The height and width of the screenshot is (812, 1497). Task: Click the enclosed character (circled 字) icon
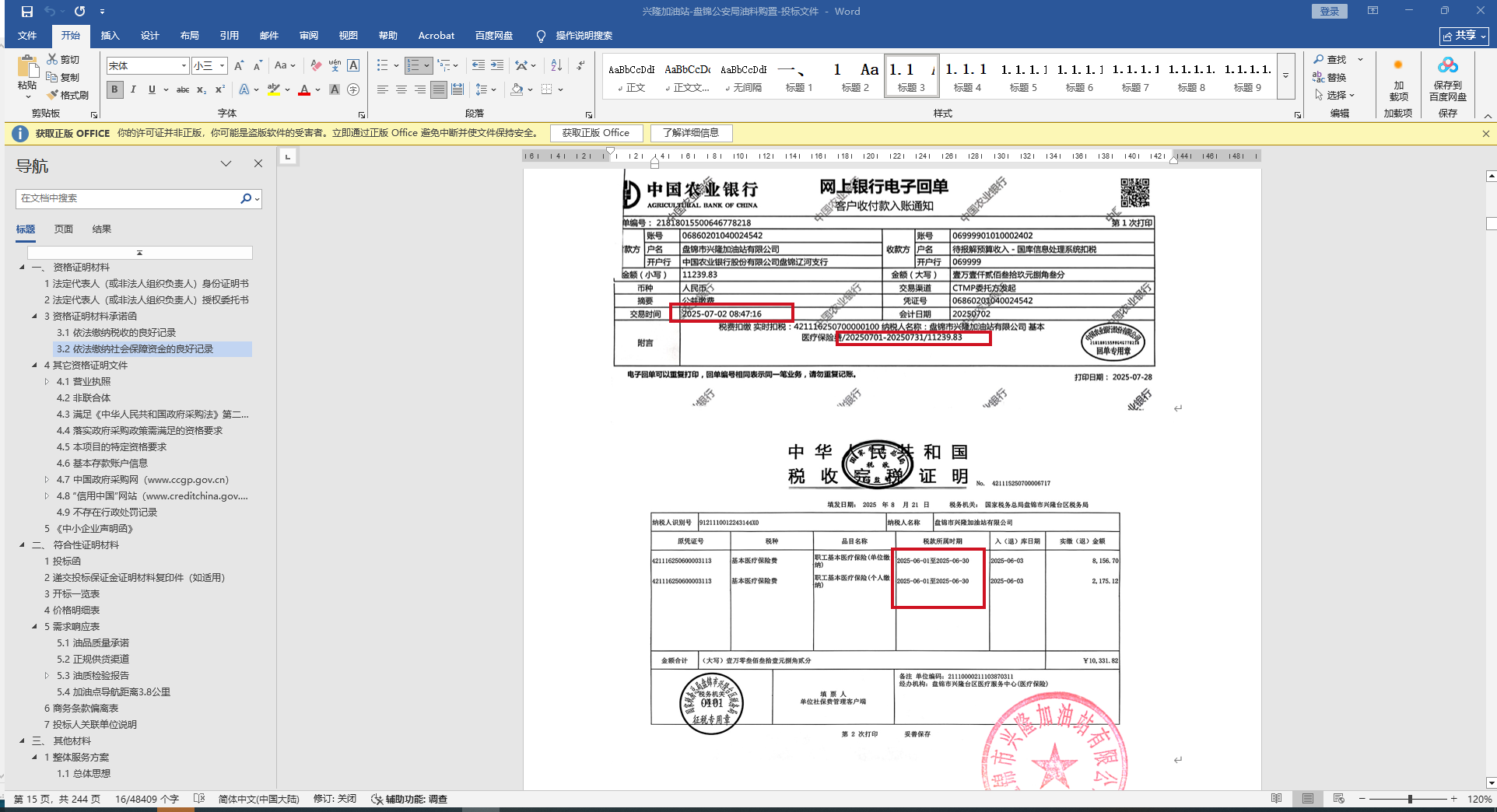click(x=353, y=89)
